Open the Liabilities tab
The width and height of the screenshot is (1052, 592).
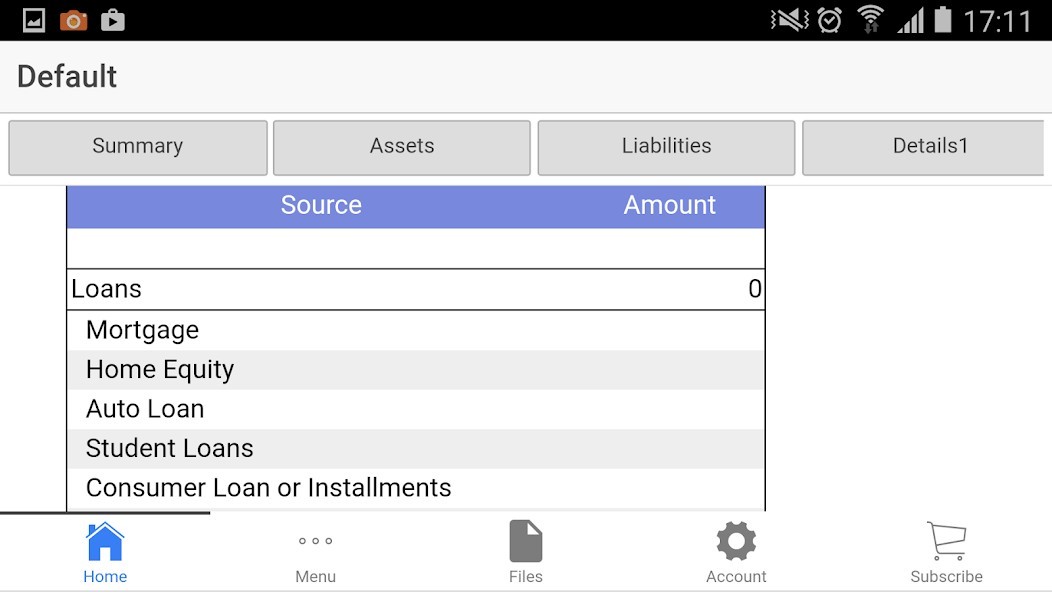click(666, 148)
